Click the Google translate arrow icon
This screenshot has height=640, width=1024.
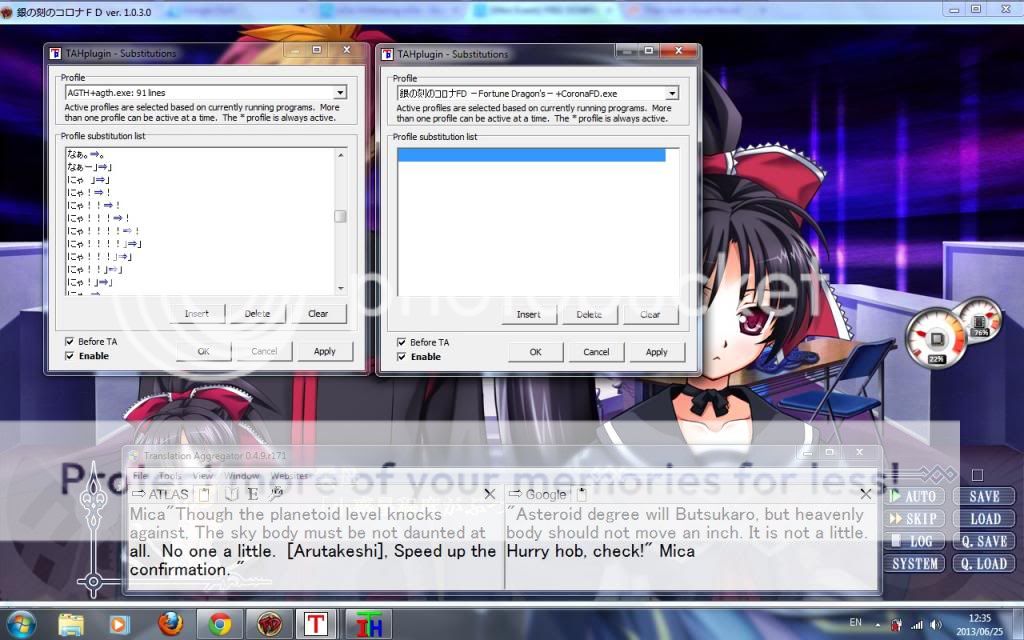516,494
